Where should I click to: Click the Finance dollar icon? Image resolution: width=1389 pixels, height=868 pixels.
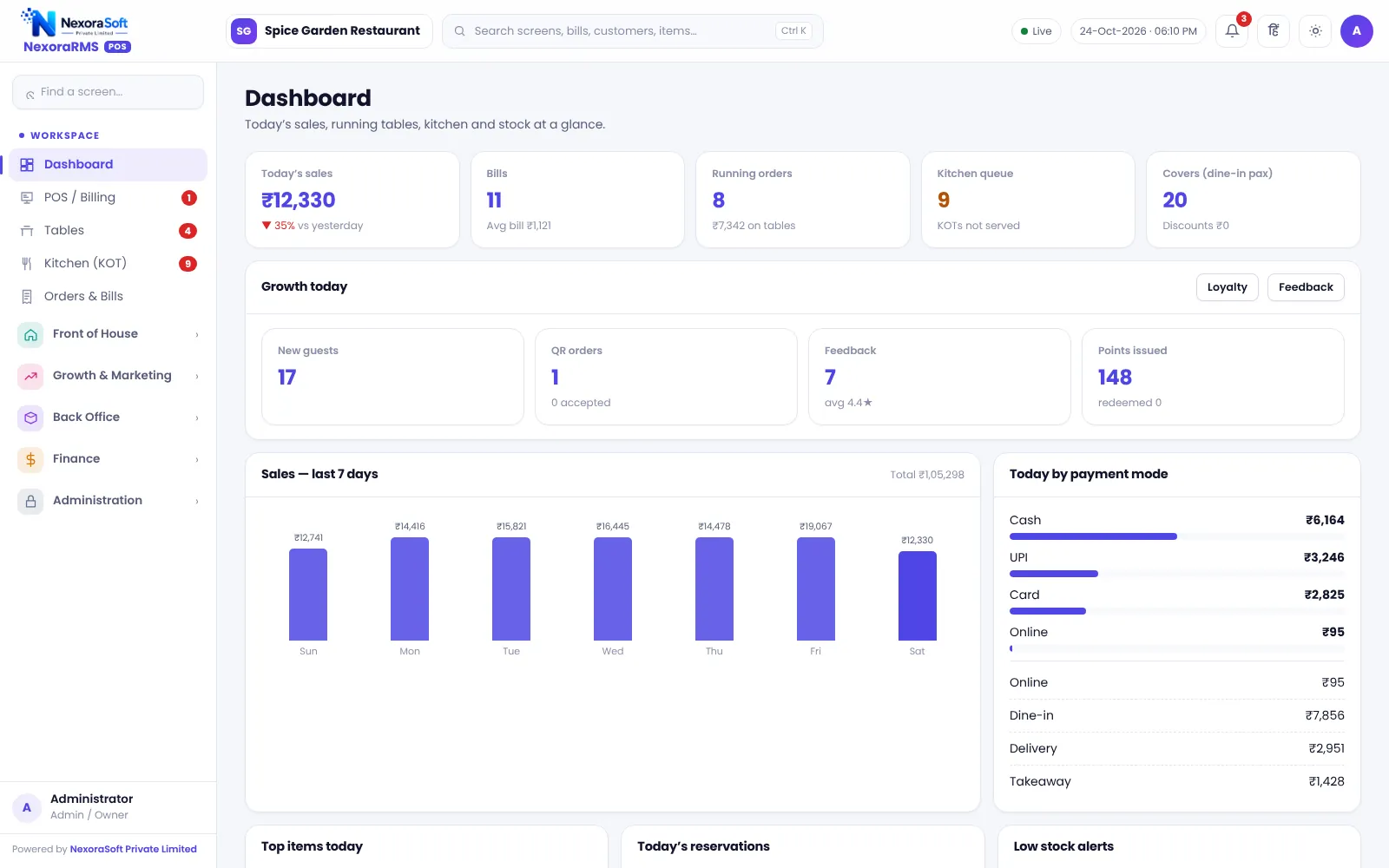(x=30, y=459)
